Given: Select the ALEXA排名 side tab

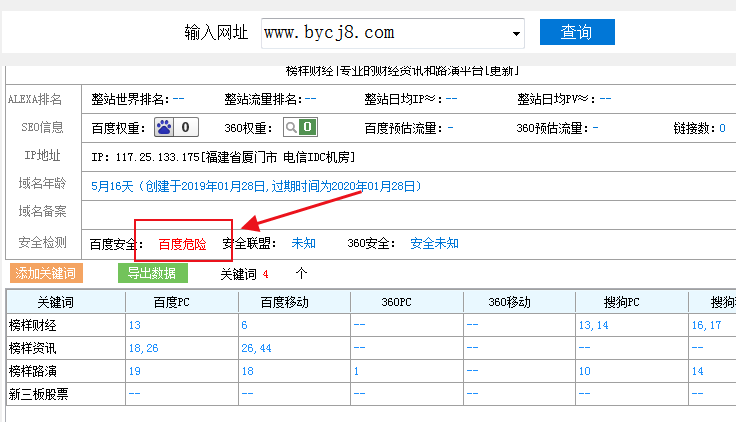Looking at the screenshot, I should tap(35, 99).
